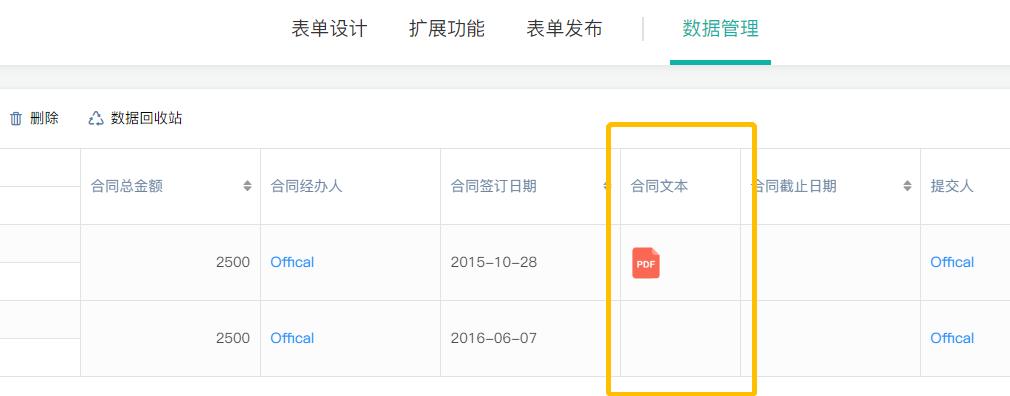
Task: Sort by the 合同总金额 column arrows
Action: pyautogui.click(x=247, y=186)
